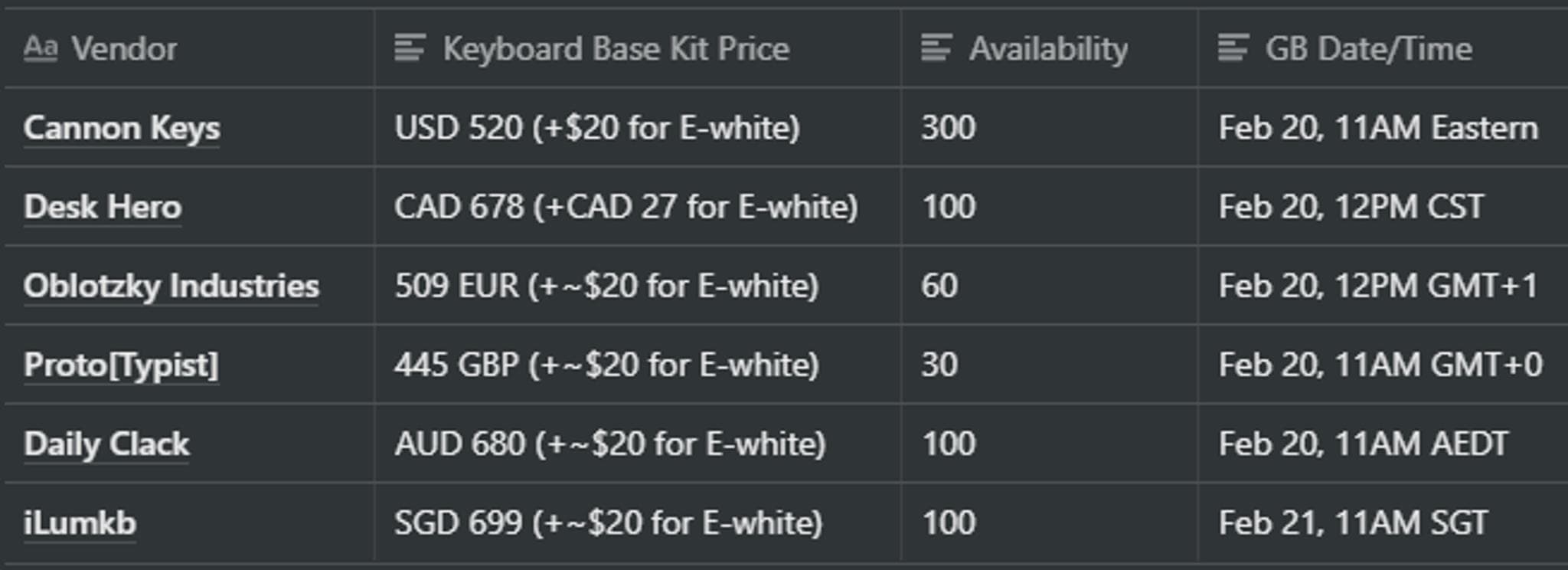Visit the Proto[Typist] vendor link

click(121, 365)
